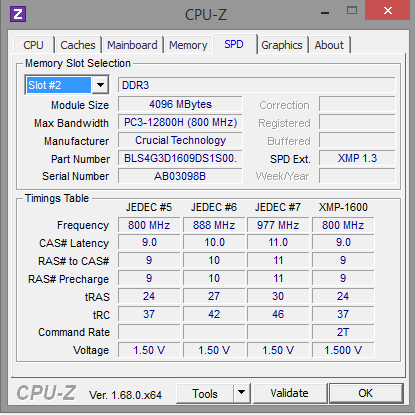This screenshot has width=415, height=415.
Task: Click tRAS value 30
Action: [x=278, y=296]
